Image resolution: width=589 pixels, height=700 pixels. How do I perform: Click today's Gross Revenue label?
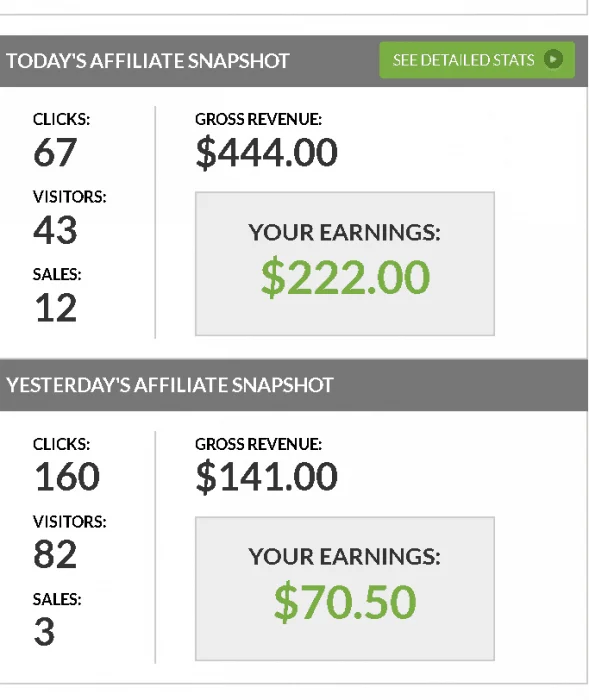[258, 119]
